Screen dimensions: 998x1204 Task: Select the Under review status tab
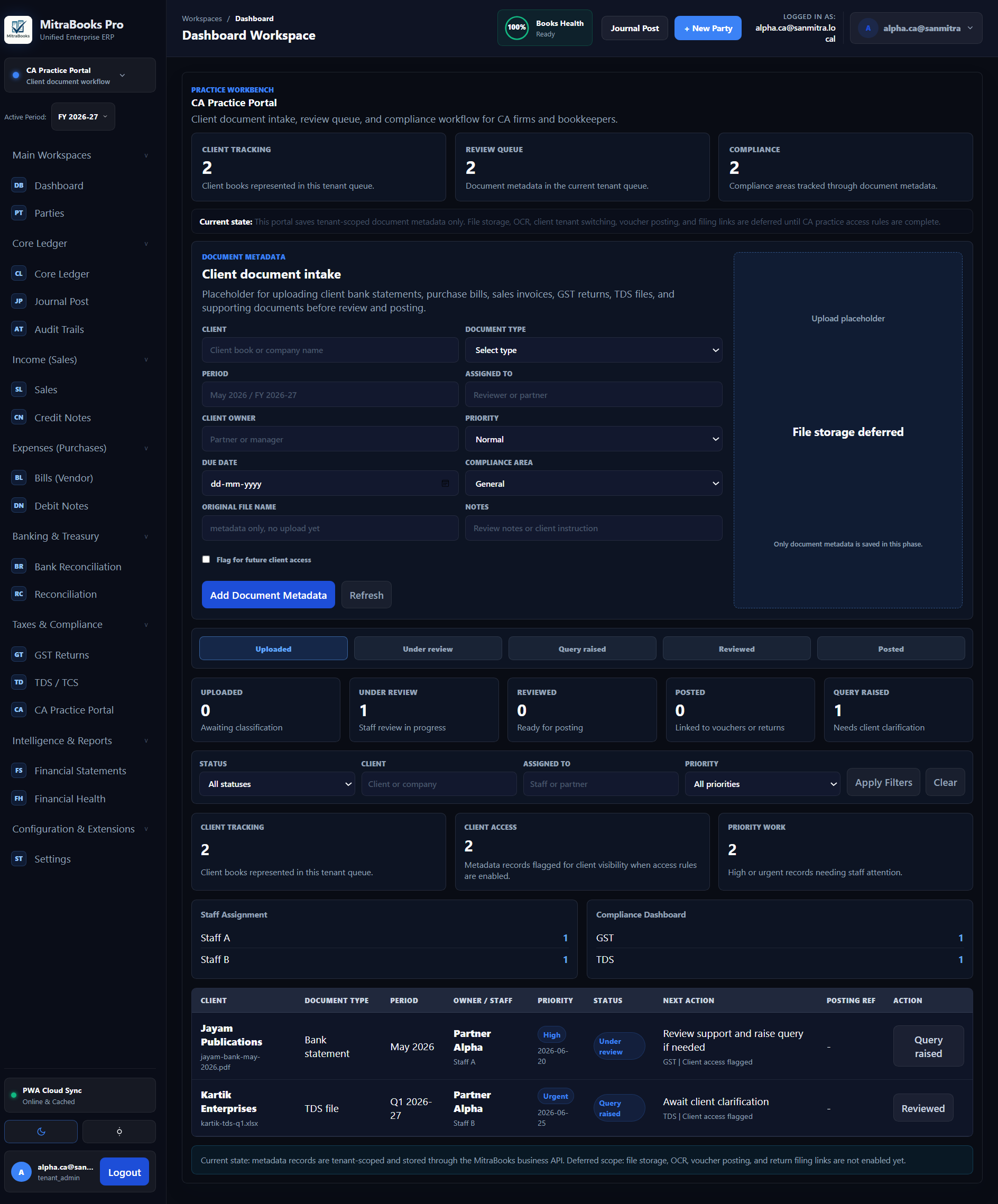pyautogui.click(x=428, y=649)
